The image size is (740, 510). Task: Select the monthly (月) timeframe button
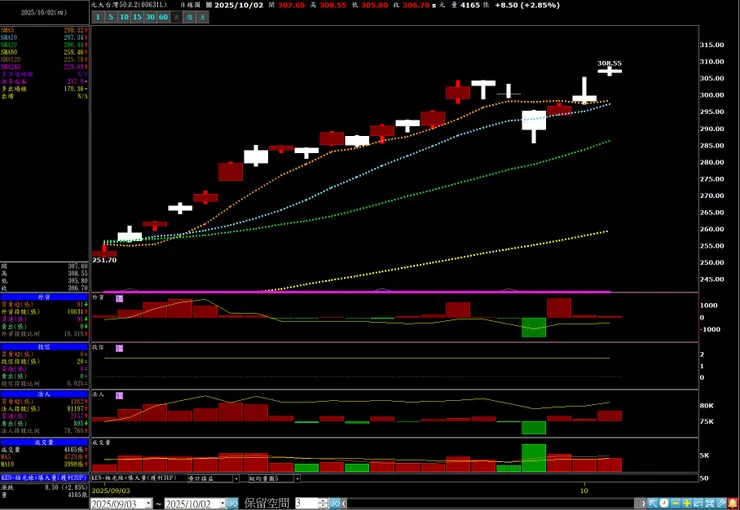tap(202, 17)
